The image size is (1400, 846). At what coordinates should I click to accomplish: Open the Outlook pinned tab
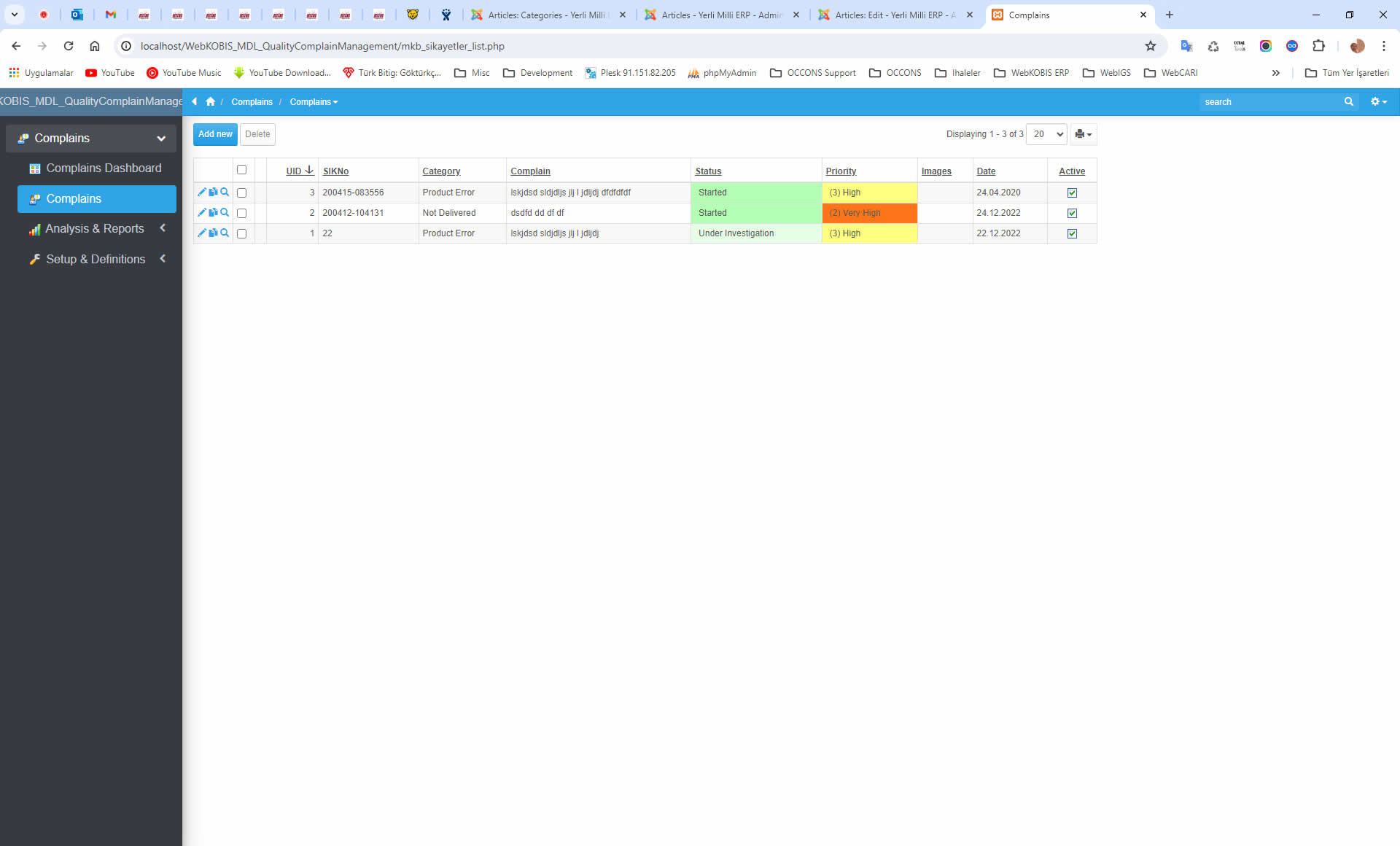(77, 15)
